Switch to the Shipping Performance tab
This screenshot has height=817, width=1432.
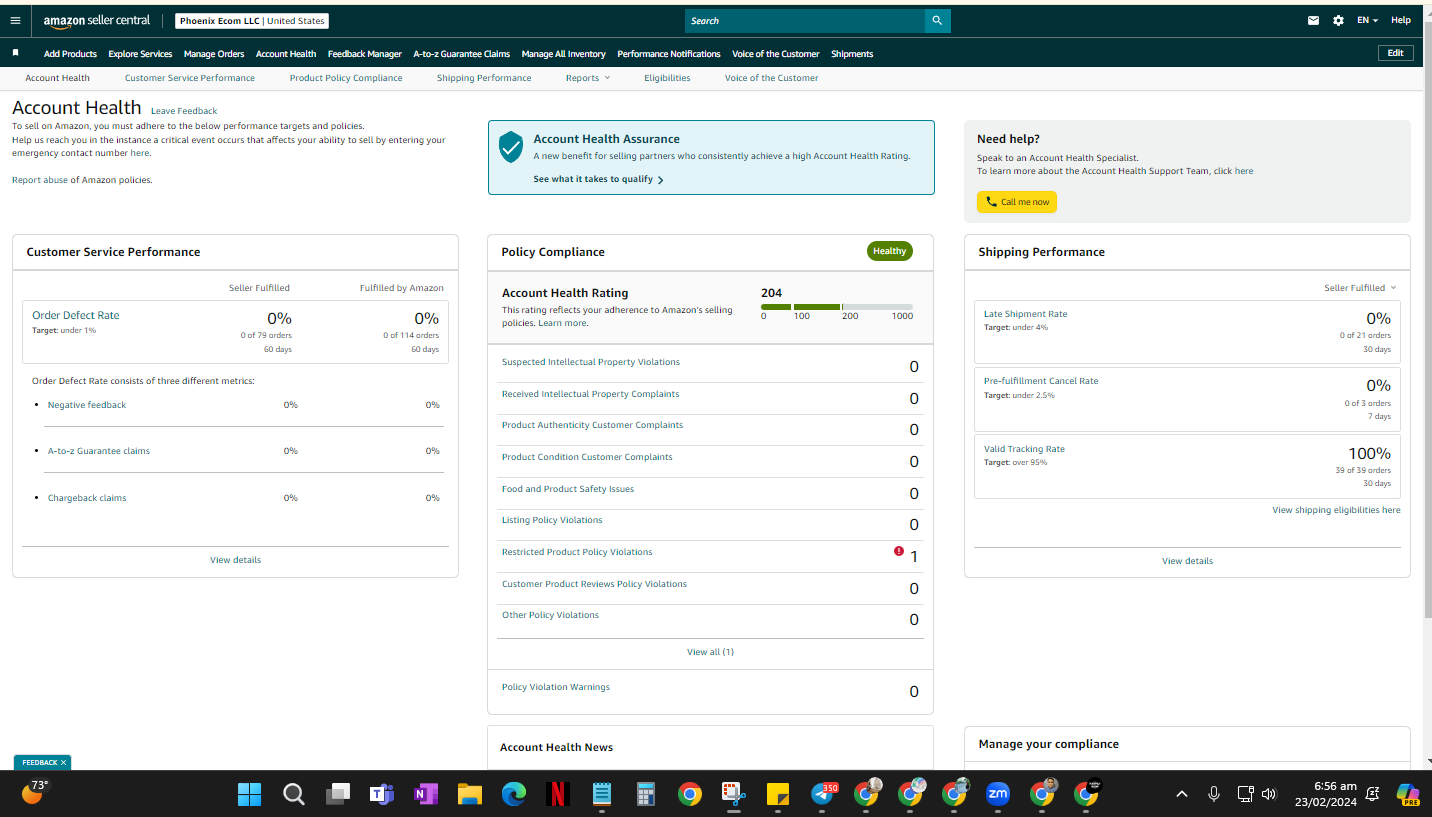click(484, 78)
